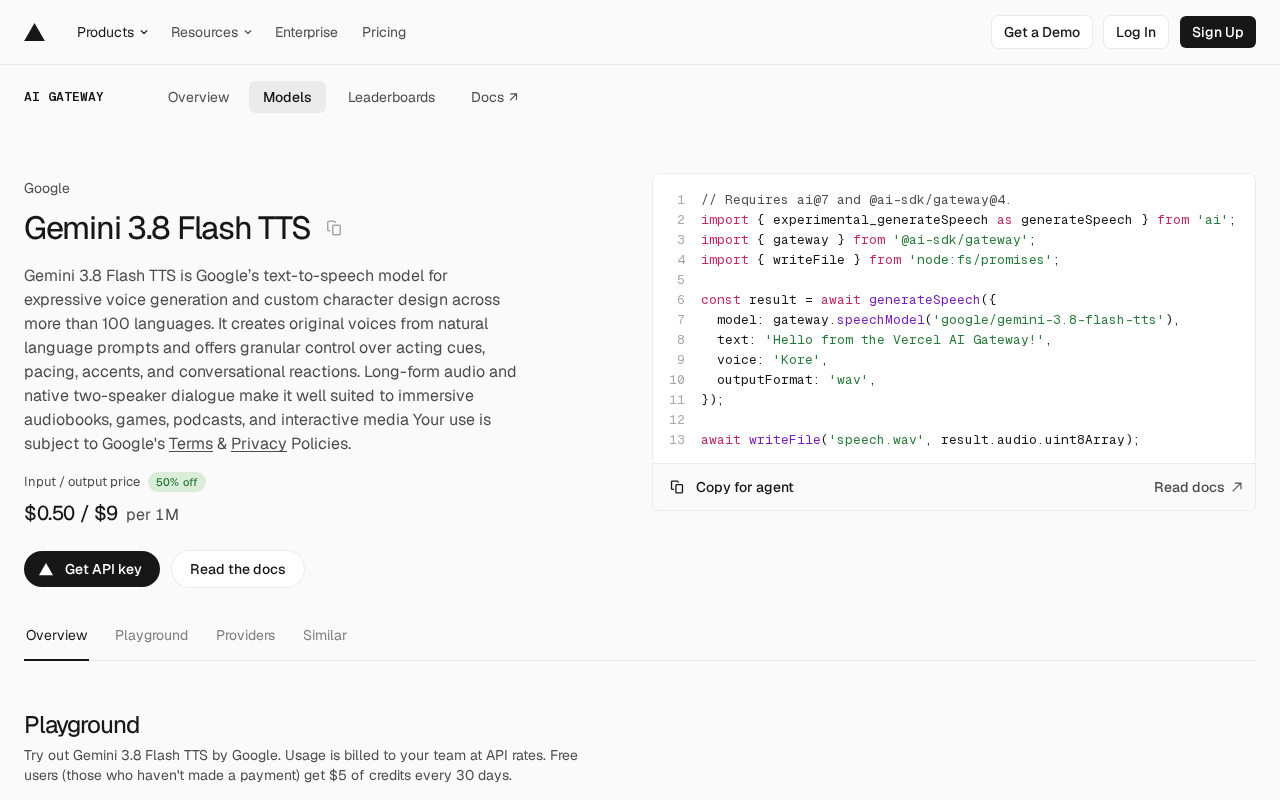Expand the Resources dropdown menu
This screenshot has height=800, width=1280.
pyautogui.click(x=211, y=32)
